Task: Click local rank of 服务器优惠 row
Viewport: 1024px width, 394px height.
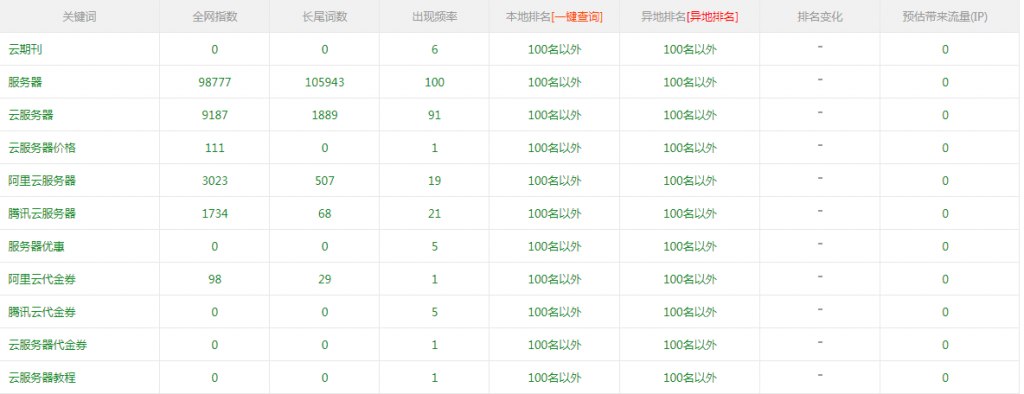Action: [554, 246]
